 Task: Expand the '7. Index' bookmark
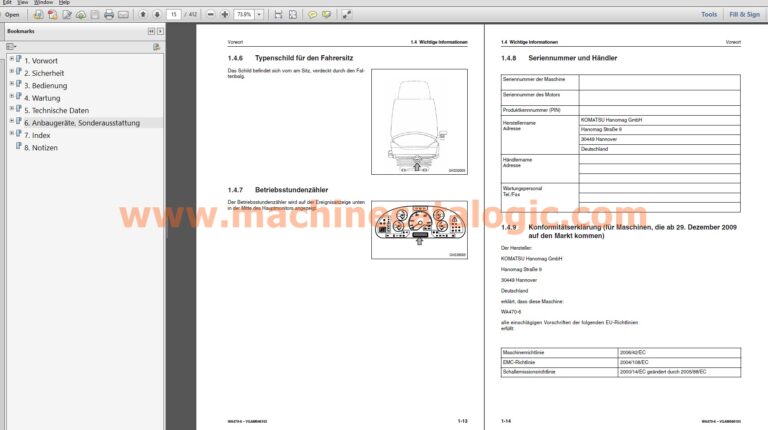coord(11,133)
